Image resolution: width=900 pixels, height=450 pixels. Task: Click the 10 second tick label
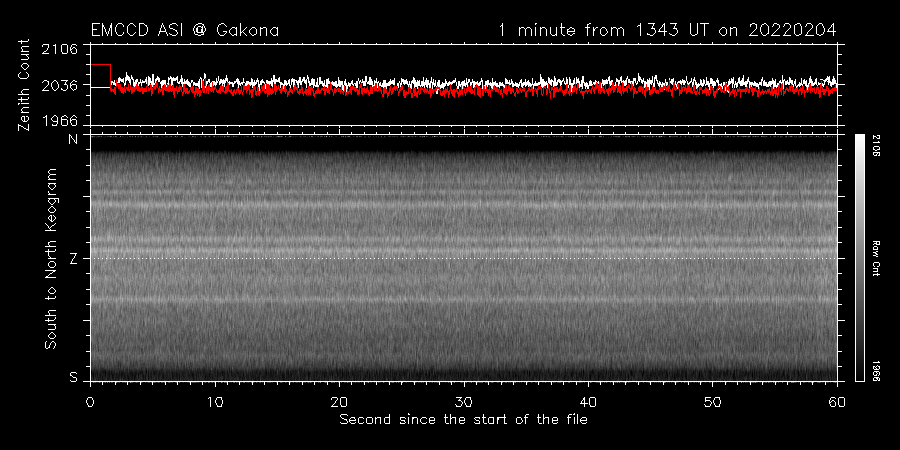[x=215, y=401]
